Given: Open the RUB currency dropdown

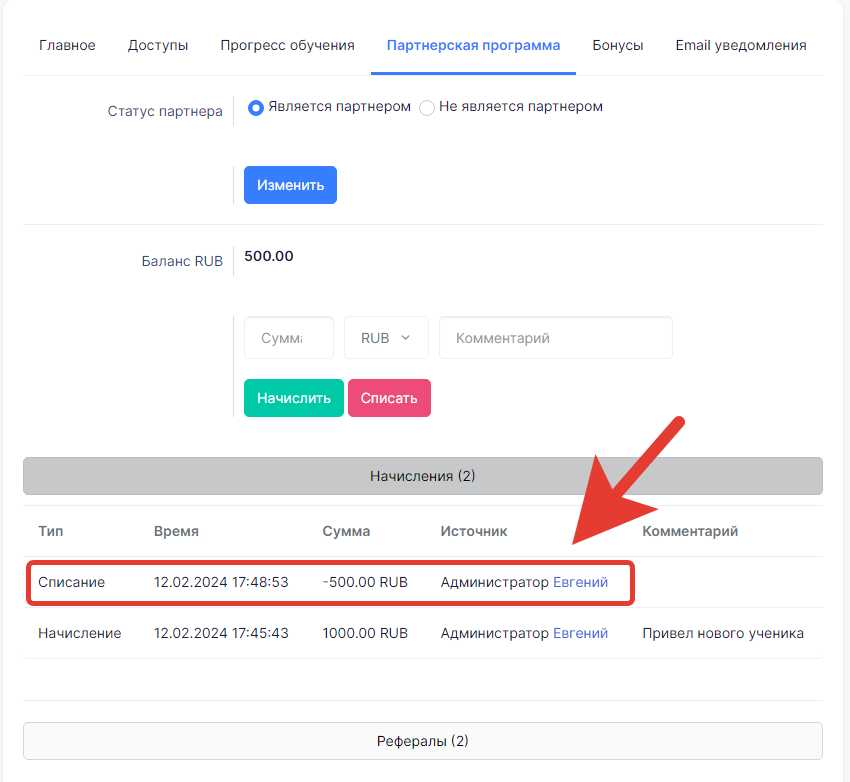Looking at the screenshot, I should click(x=386, y=338).
